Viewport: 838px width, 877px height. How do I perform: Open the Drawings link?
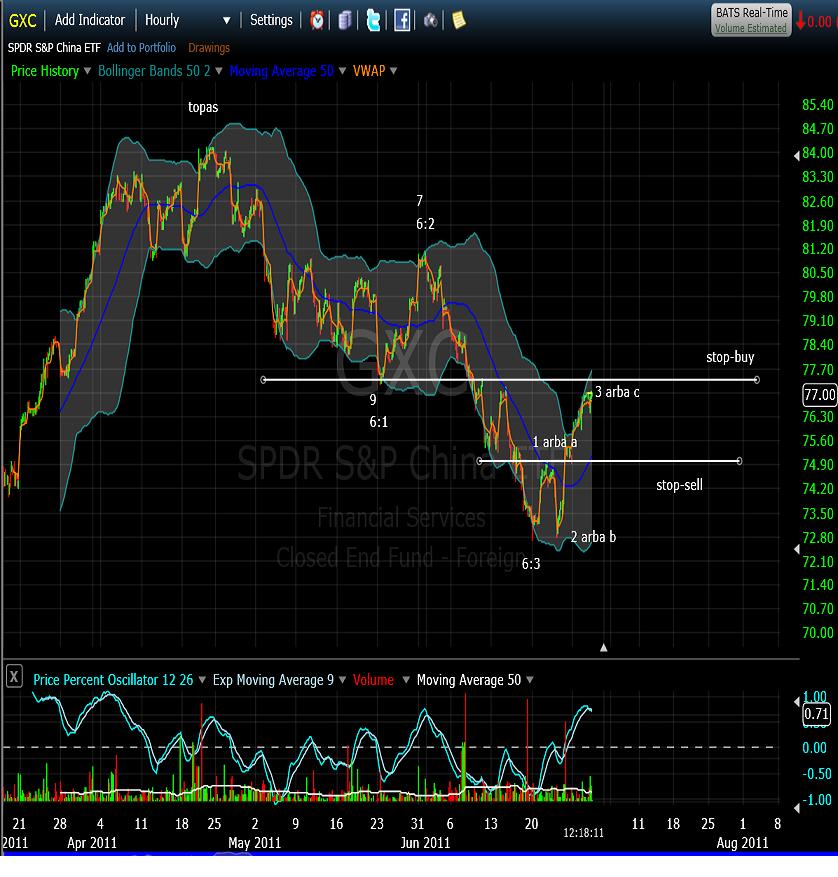(209, 48)
